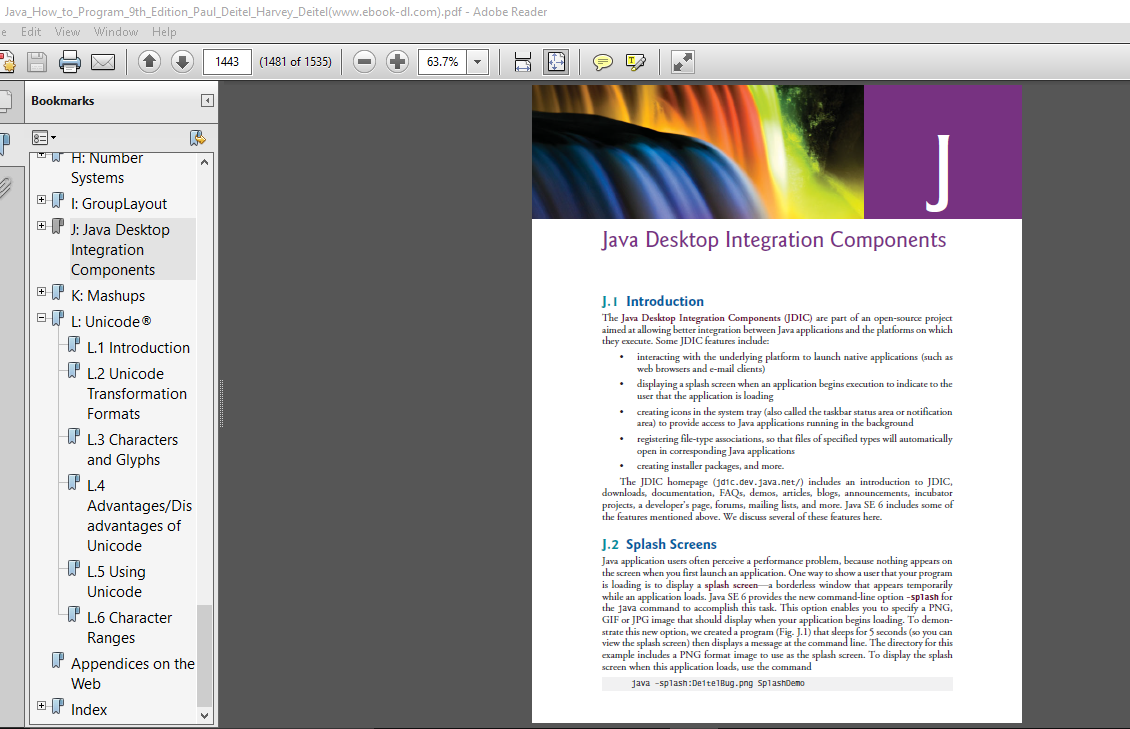This screenshot has width=1130, height=729.
Task: Toggle fit one full page view
Action: pyautogui.click(x=556, y=62)
